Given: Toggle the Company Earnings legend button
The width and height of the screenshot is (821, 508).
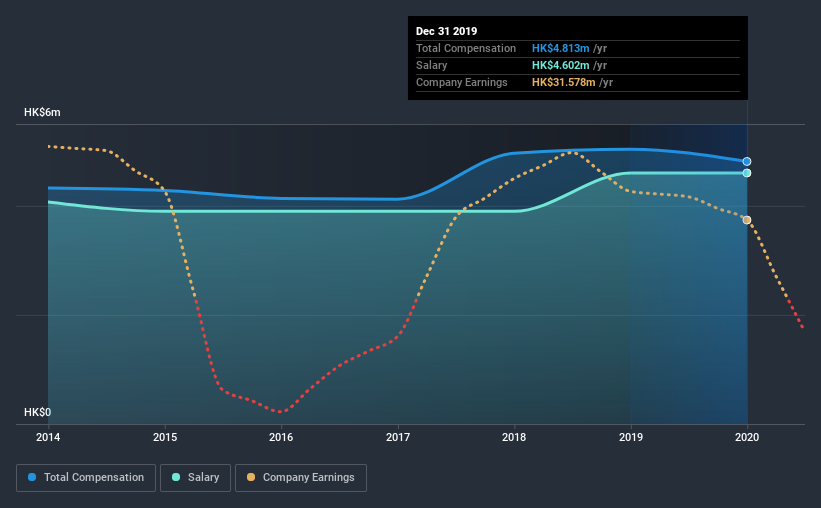Looking at the screenshot, I should click(301, 478).
